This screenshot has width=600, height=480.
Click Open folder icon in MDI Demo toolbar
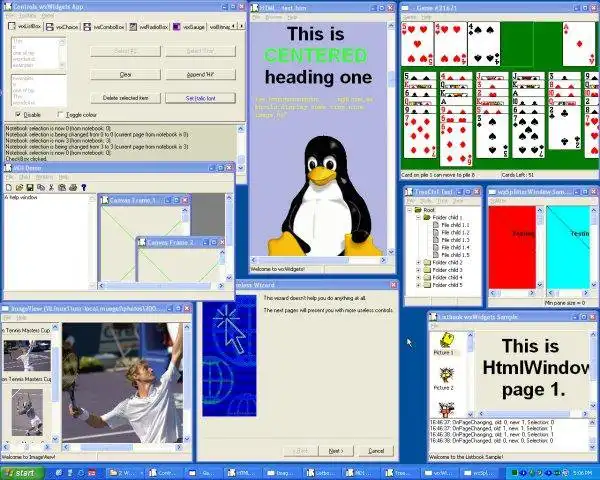(x=19, y=188)
